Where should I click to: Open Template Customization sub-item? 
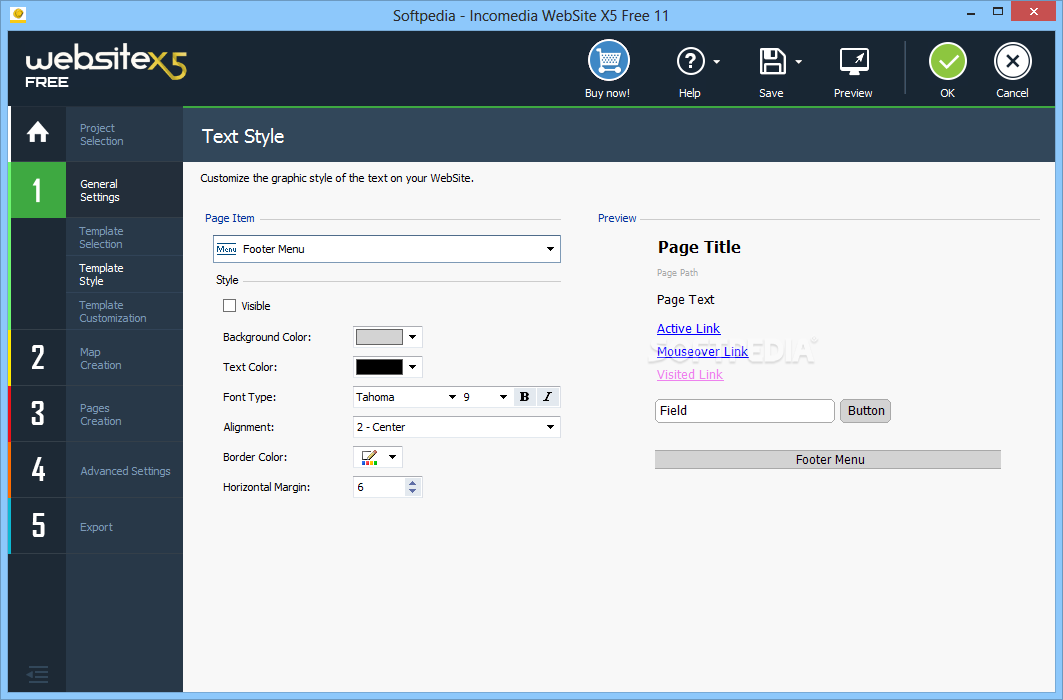point(113,312)
